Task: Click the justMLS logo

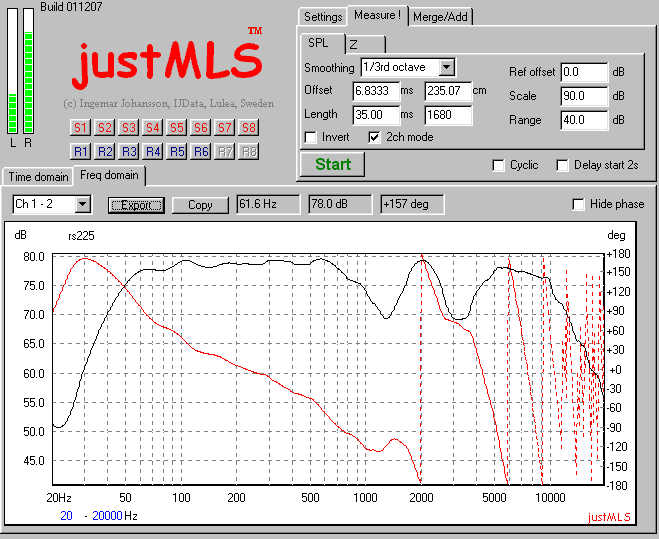Action: tap(167, 61)
